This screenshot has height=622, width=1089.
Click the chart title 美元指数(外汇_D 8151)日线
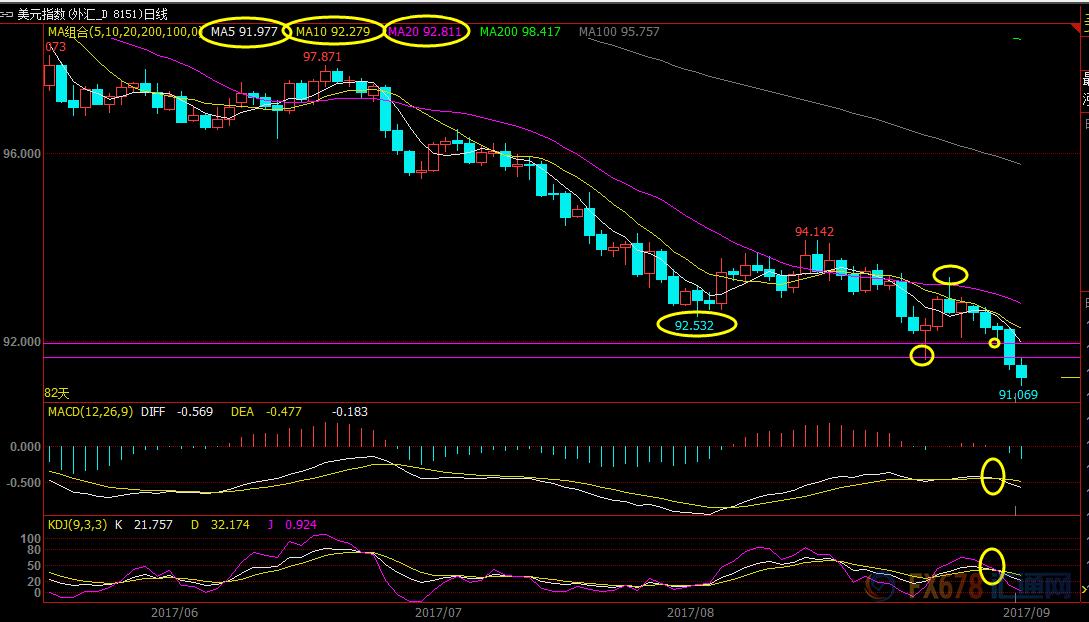pos(92,13)
